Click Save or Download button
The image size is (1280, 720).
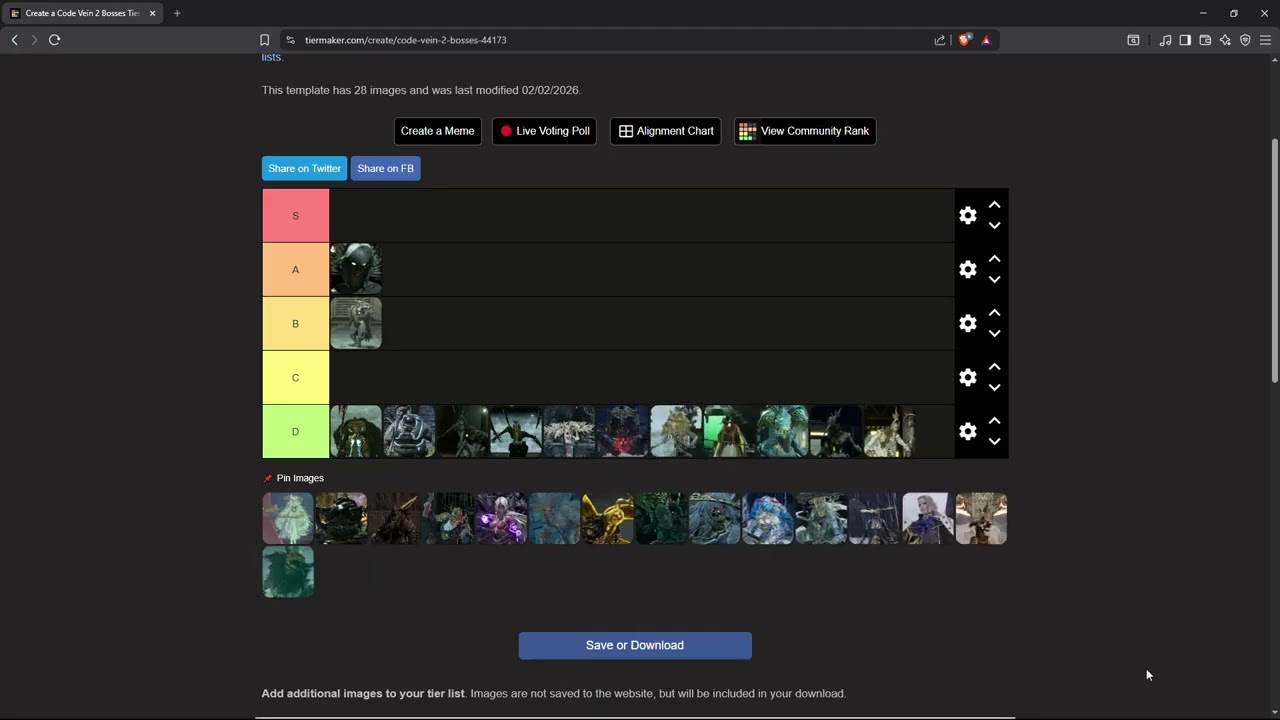[x=635, y=645]
